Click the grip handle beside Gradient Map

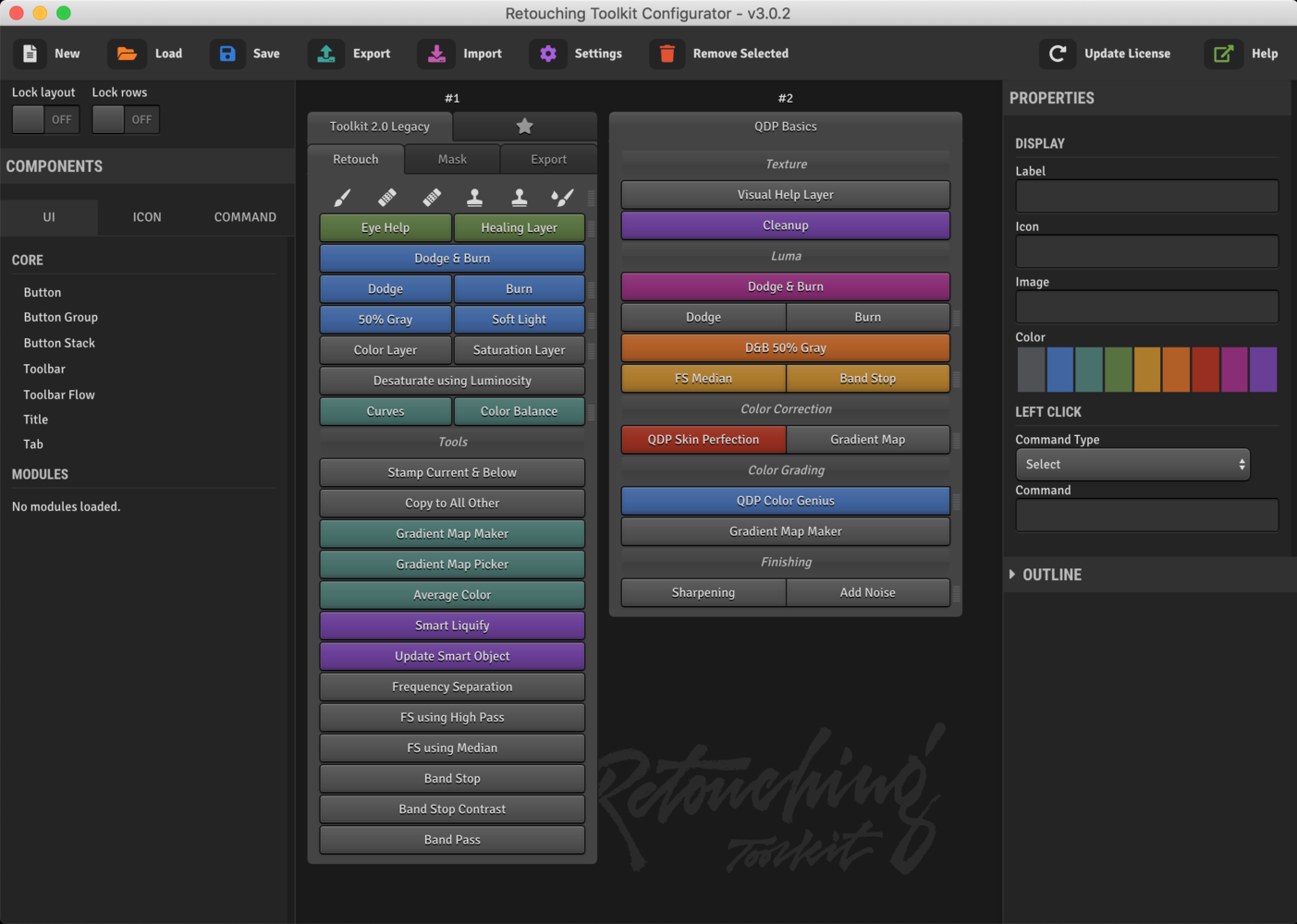coord(956,440)
